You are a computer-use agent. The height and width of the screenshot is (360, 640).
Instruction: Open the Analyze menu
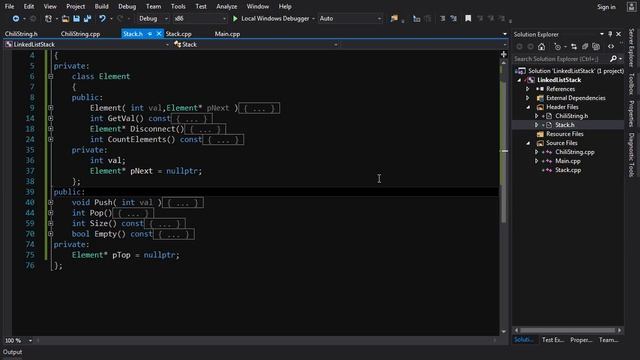pos(227,7)
